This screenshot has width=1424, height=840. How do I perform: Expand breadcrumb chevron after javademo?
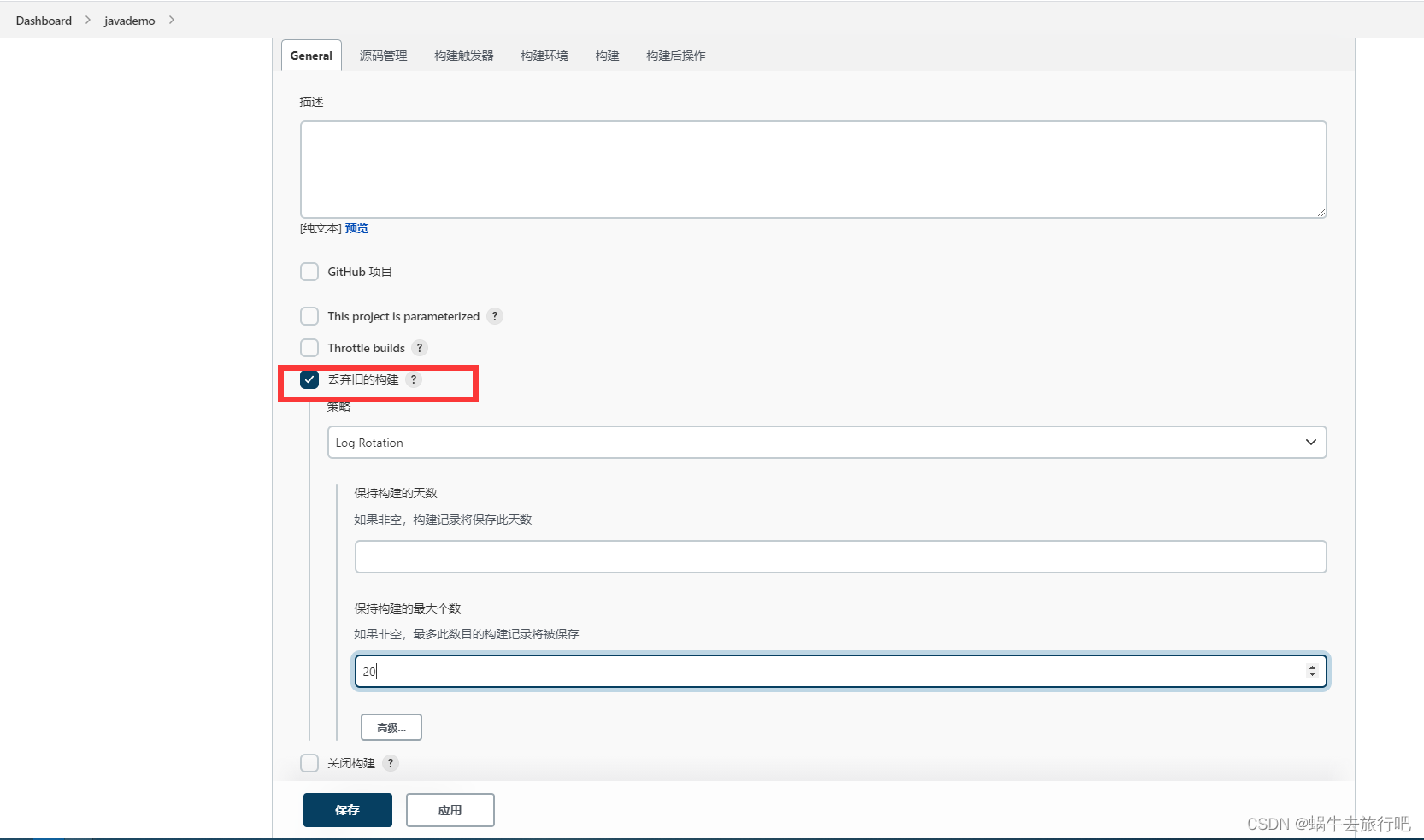click(171, 20)
